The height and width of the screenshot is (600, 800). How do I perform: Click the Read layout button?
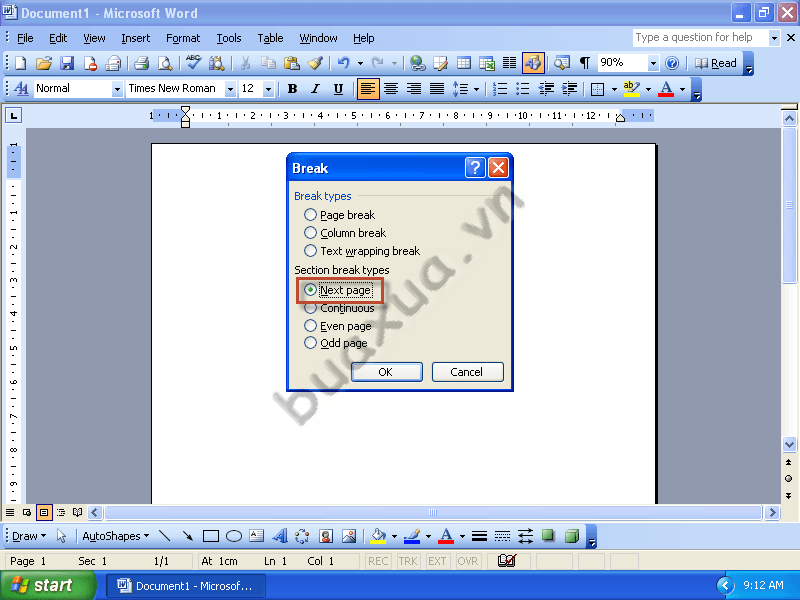(x=716, y=63)
